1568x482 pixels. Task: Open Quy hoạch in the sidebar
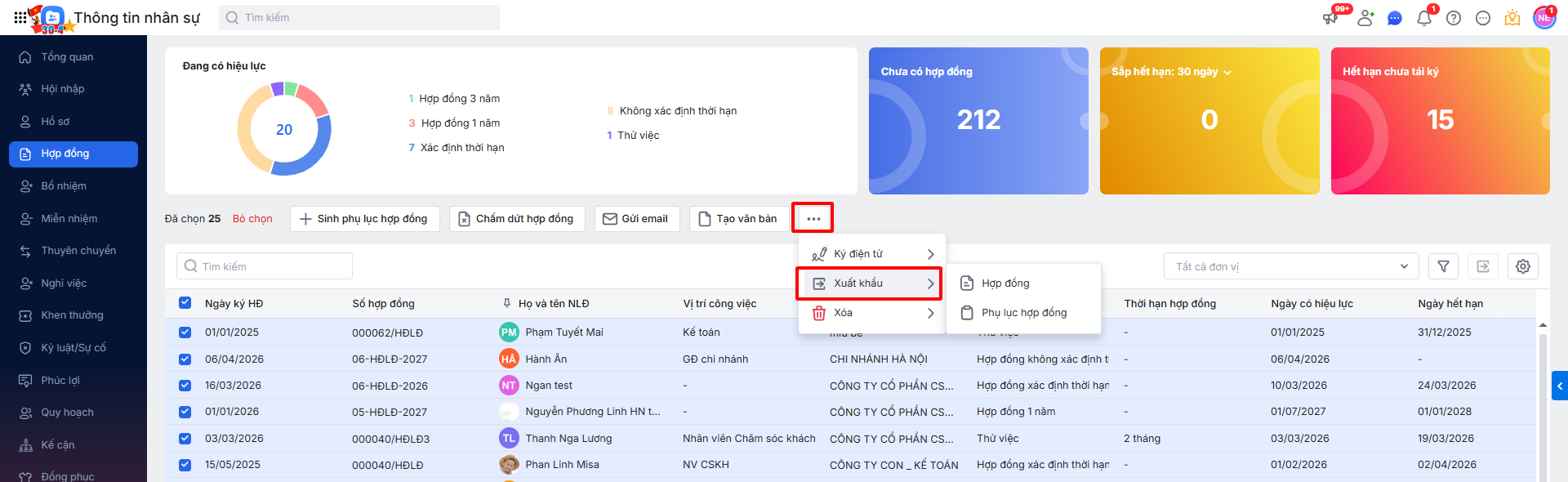coord(73,413)
